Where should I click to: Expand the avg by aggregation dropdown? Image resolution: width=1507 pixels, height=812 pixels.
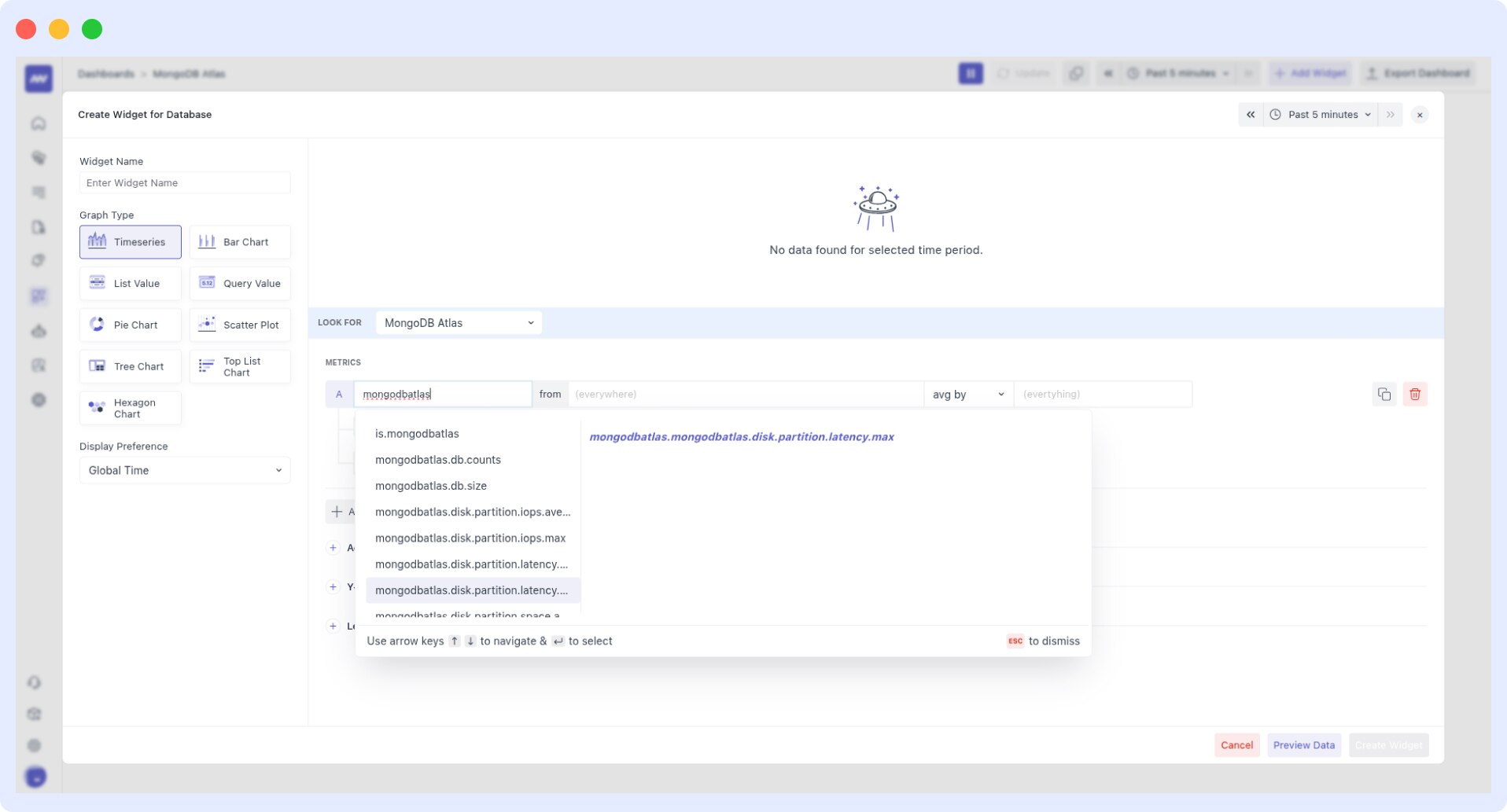pos(968,394)
